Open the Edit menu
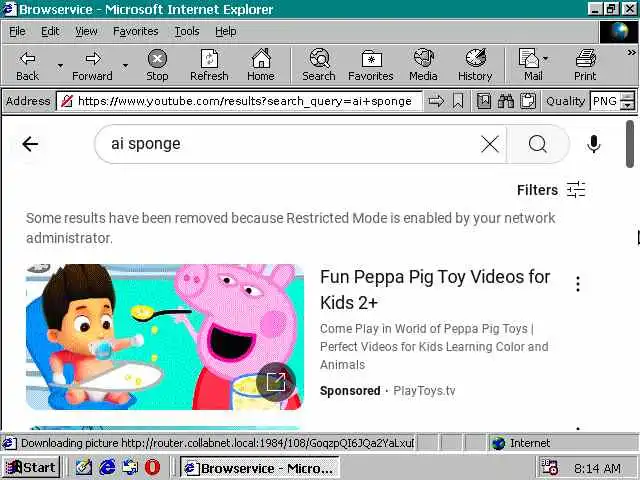Image resolution: width=640 pixels, height=480 pixels. point(50,31)
